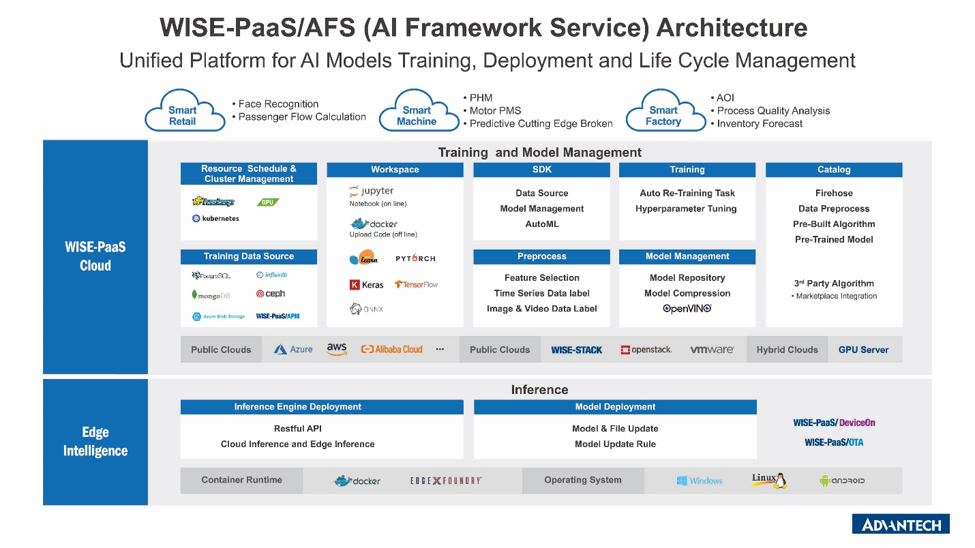
Task: Select the Preprocess header
Action: tap(542, 256)
